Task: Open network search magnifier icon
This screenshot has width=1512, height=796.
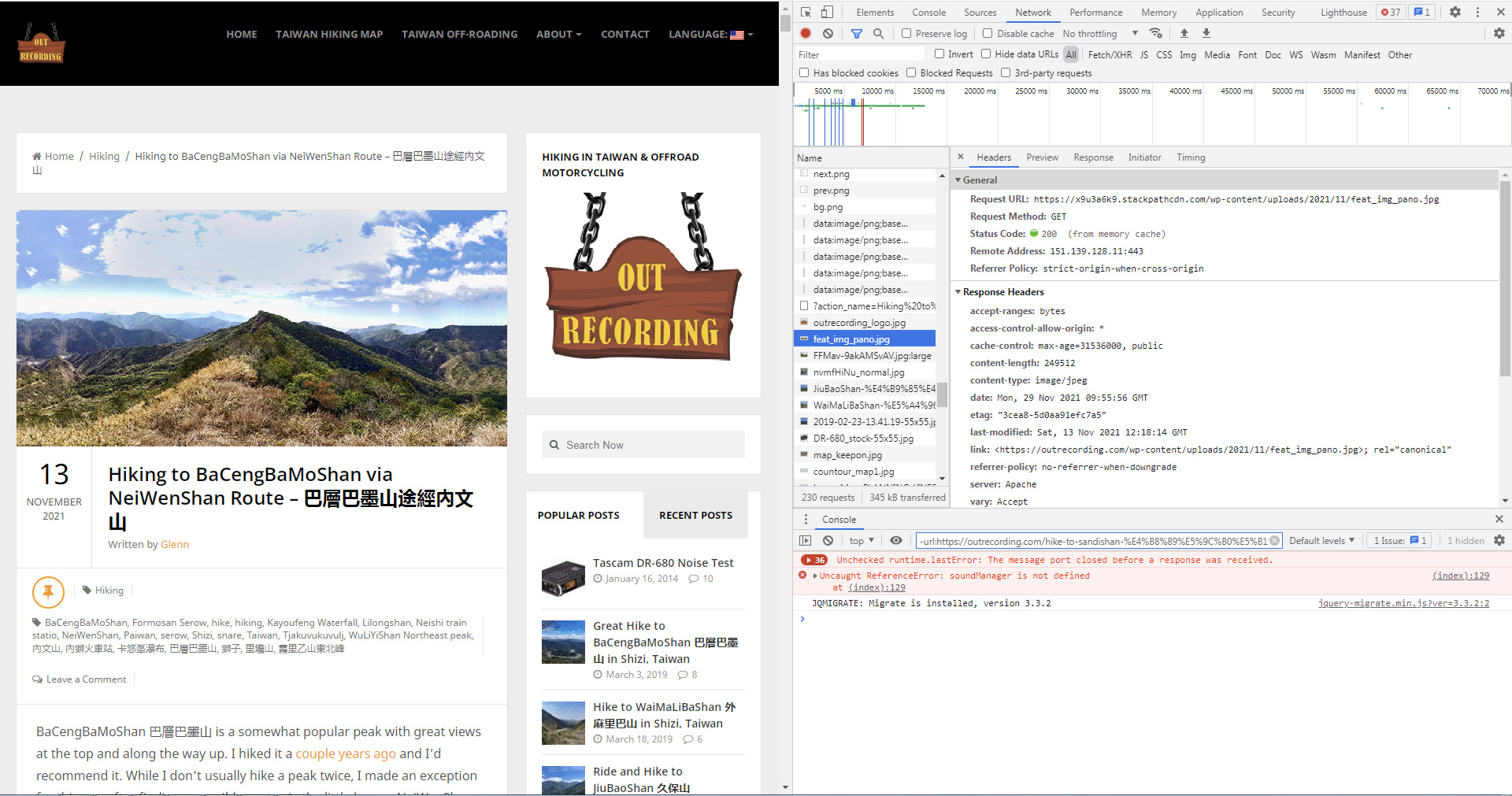Action: point(879,33)
